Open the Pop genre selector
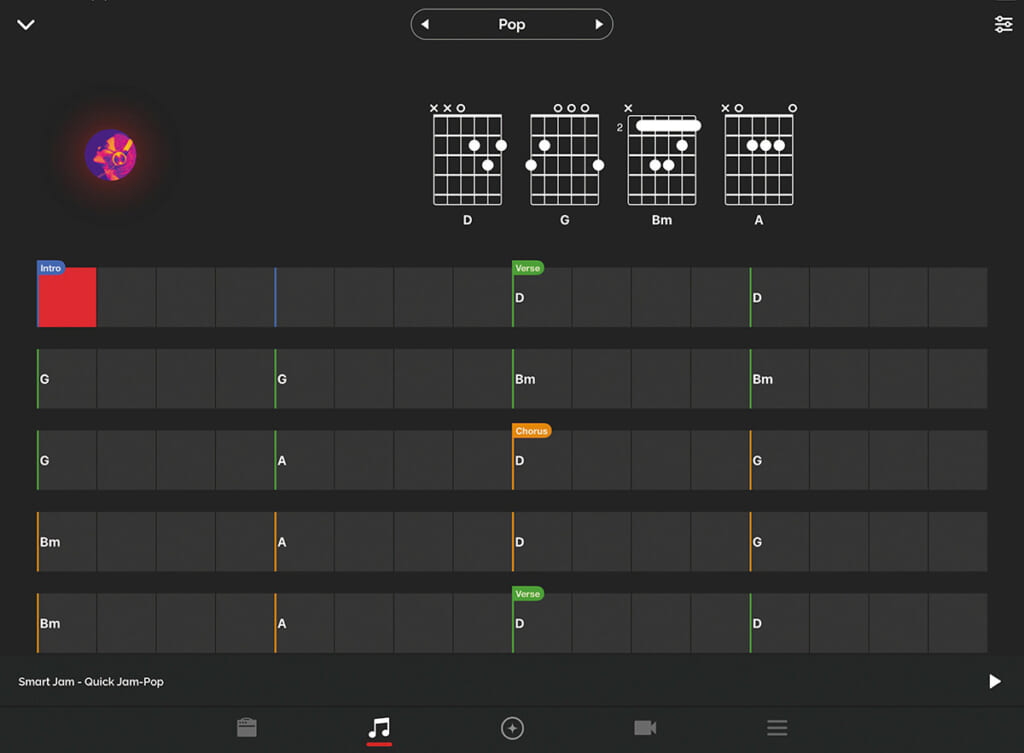The width and height of the screenshot is (1024, 753). pos(511,25)
